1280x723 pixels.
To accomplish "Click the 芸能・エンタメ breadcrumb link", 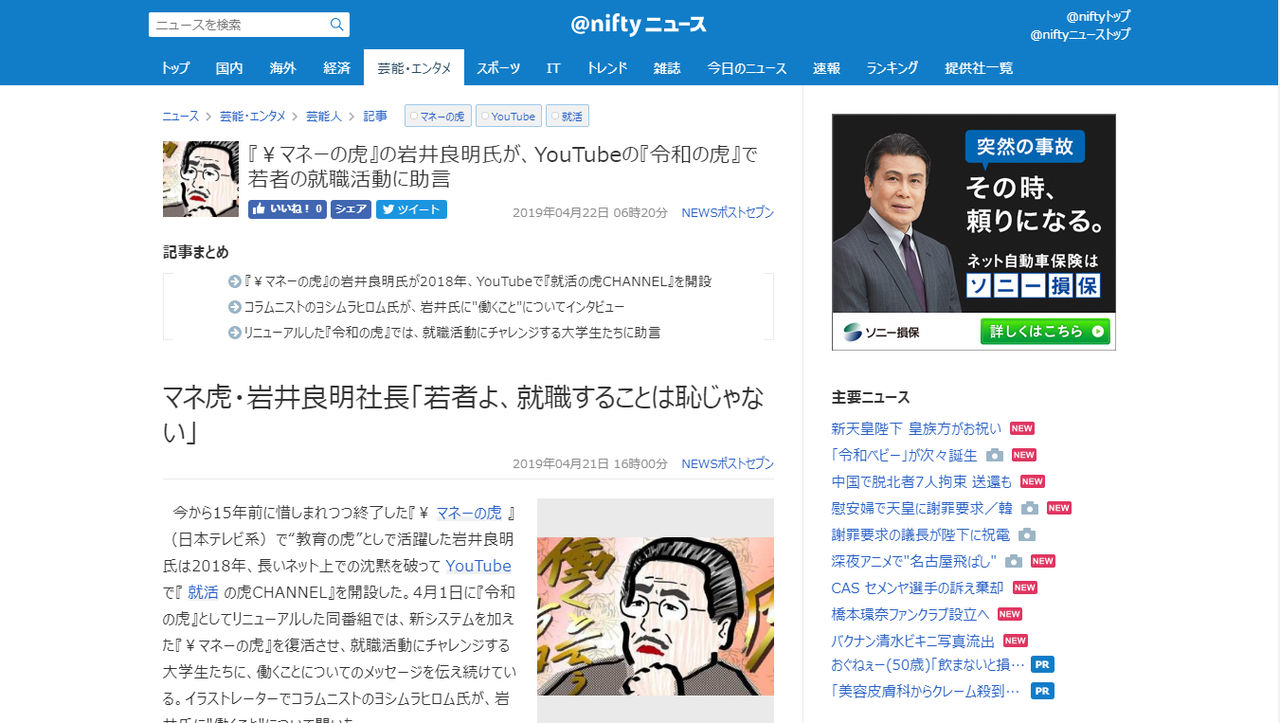I will [253, 117].
